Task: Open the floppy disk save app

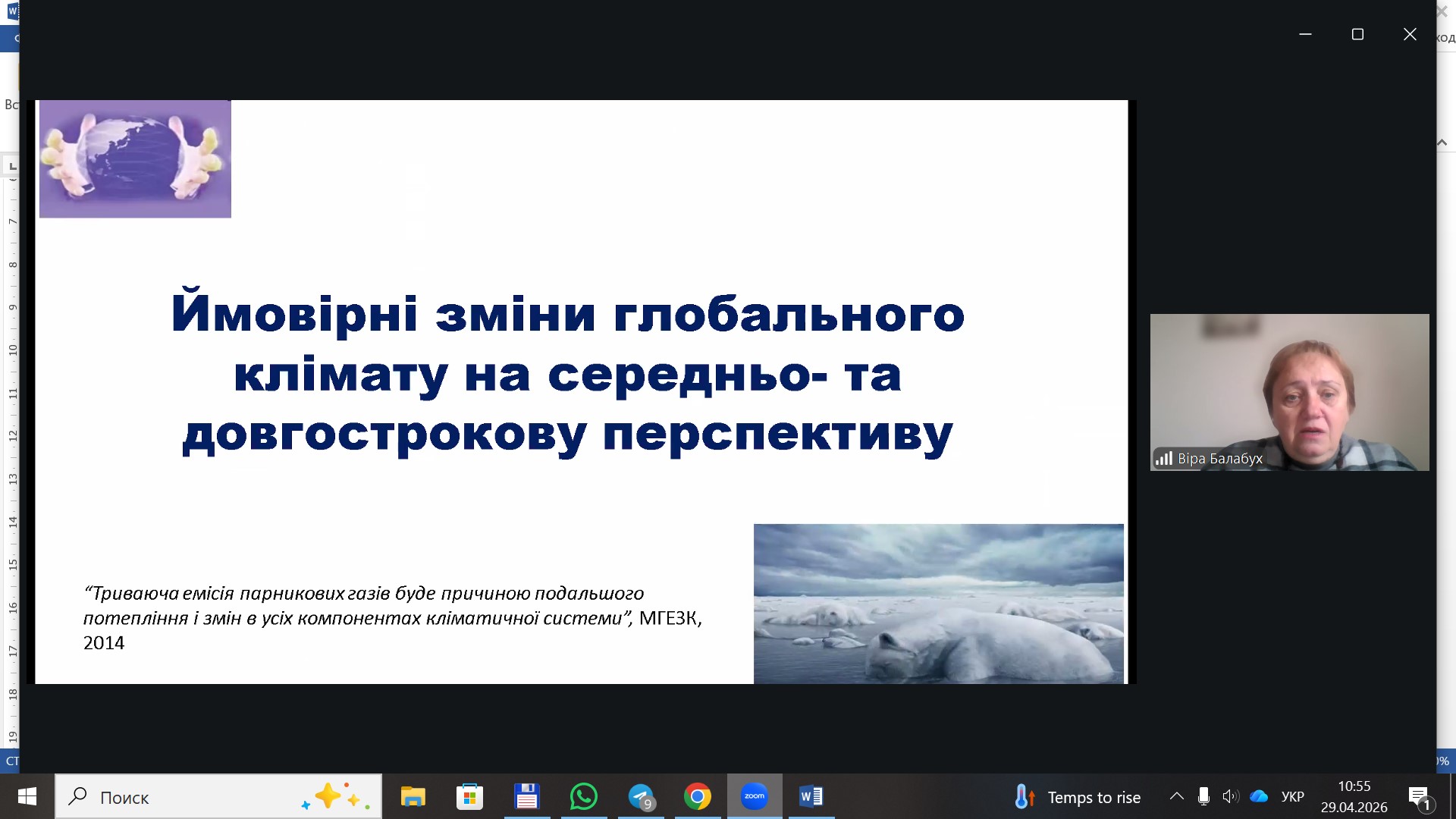Action: tap(526, 797)
